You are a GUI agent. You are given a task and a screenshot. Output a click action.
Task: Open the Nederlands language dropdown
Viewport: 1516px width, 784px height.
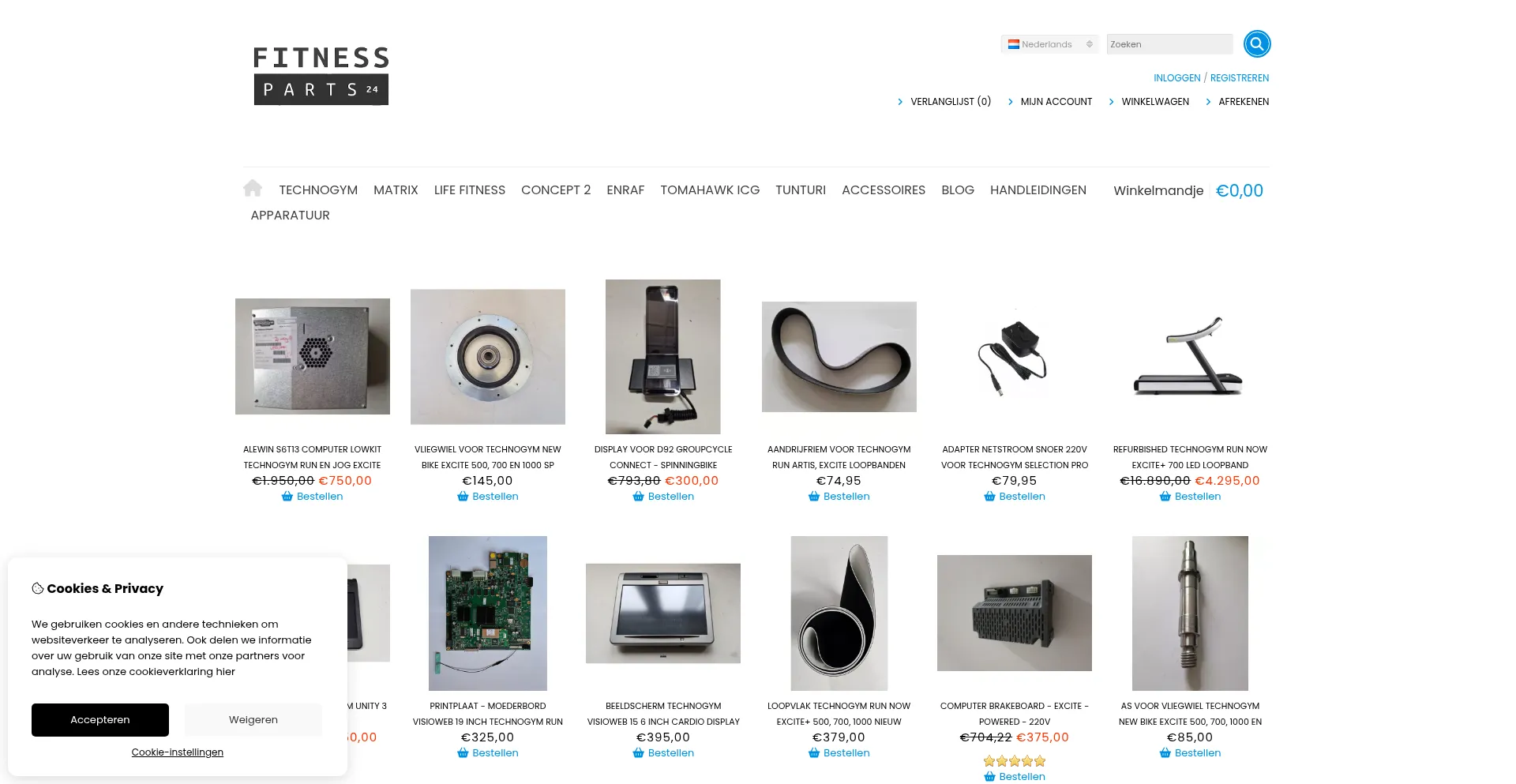[x=1049, y=44]
